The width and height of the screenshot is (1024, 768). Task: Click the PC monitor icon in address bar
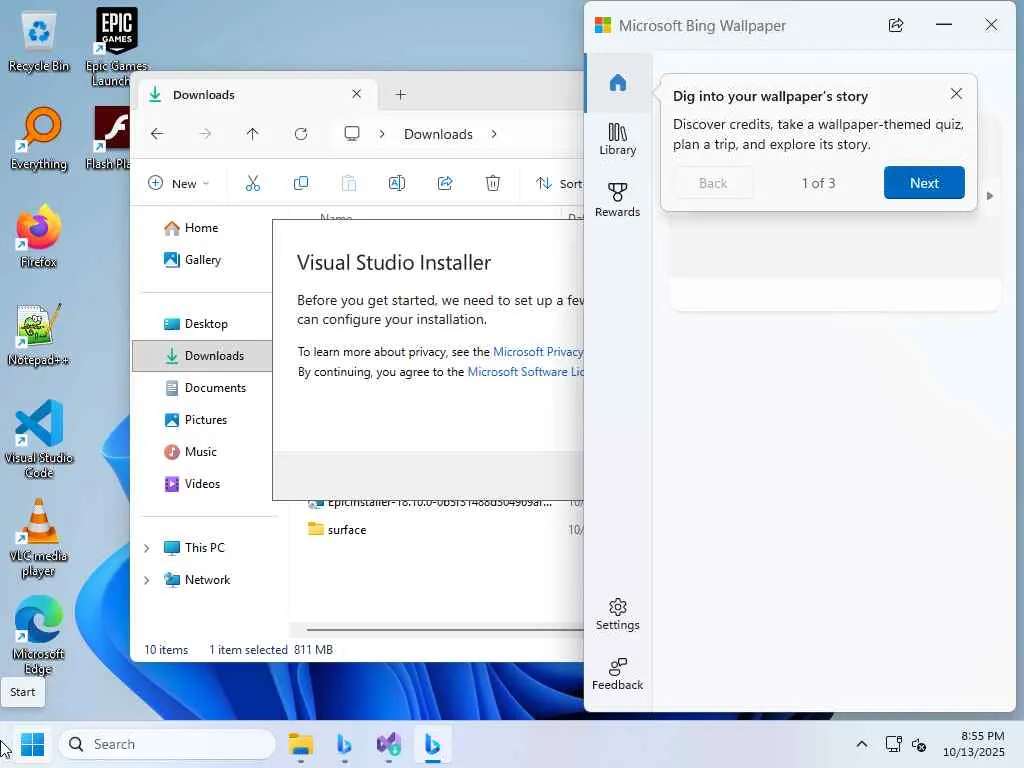[x=352, y=134]
